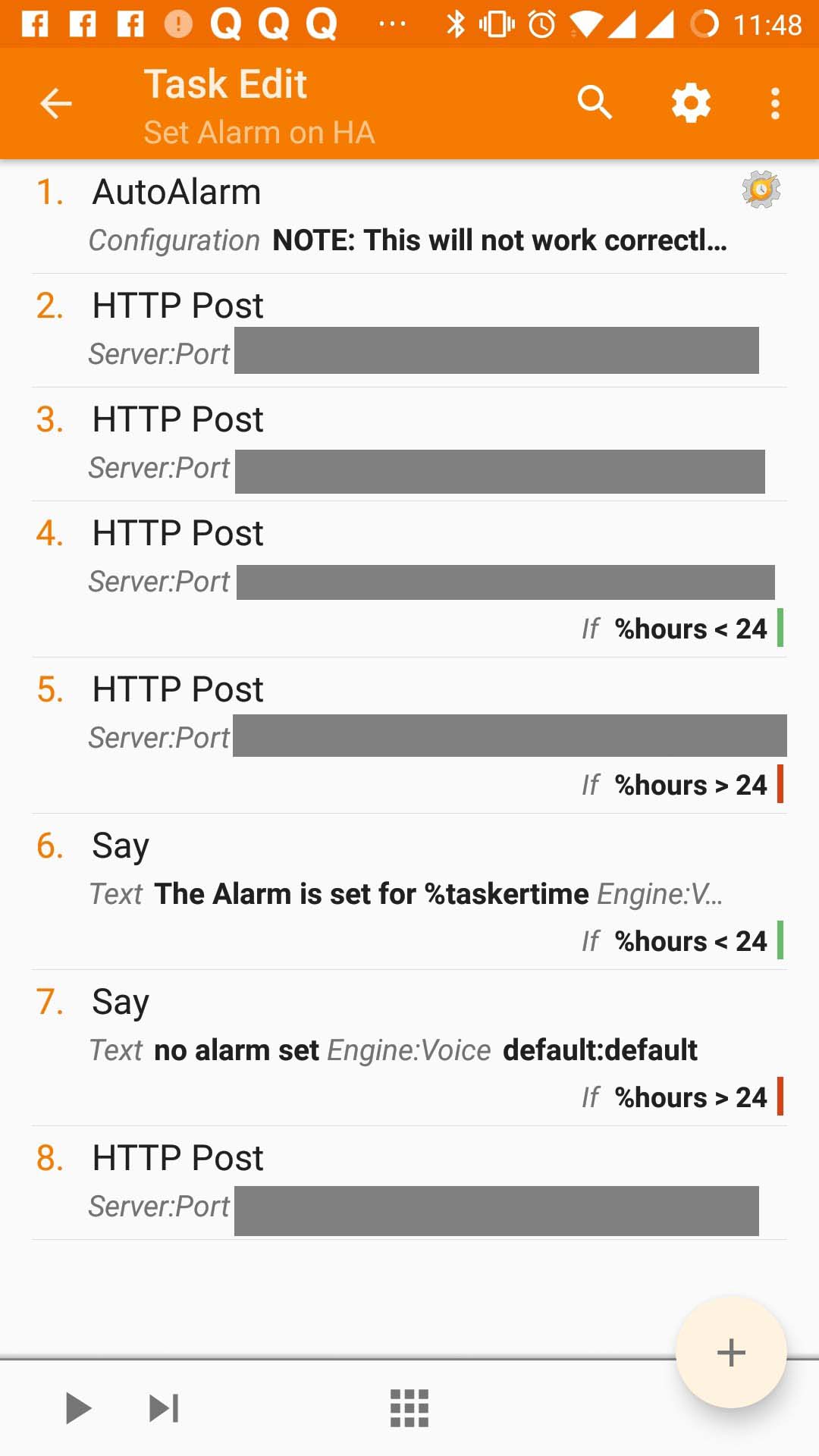
Task: Open the Task Edit settings gear icon
Action: tap(691, 102)
